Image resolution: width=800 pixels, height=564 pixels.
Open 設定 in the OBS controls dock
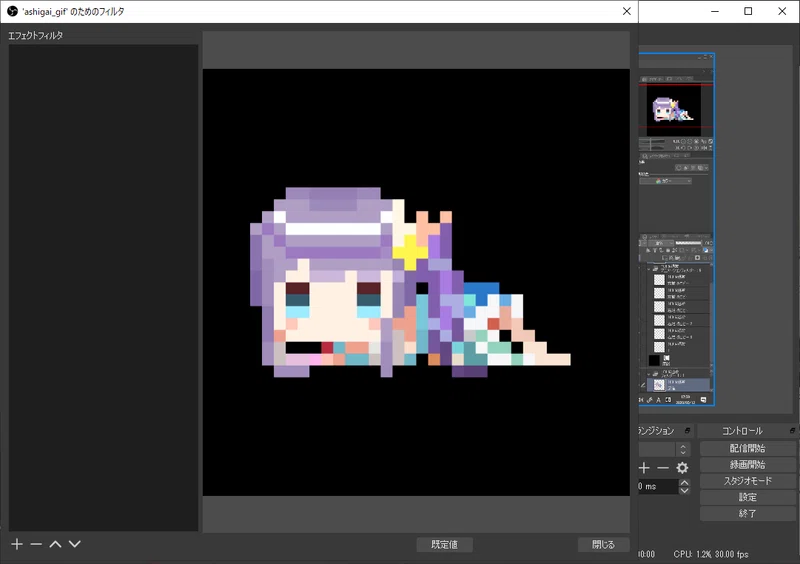(747, 497)
